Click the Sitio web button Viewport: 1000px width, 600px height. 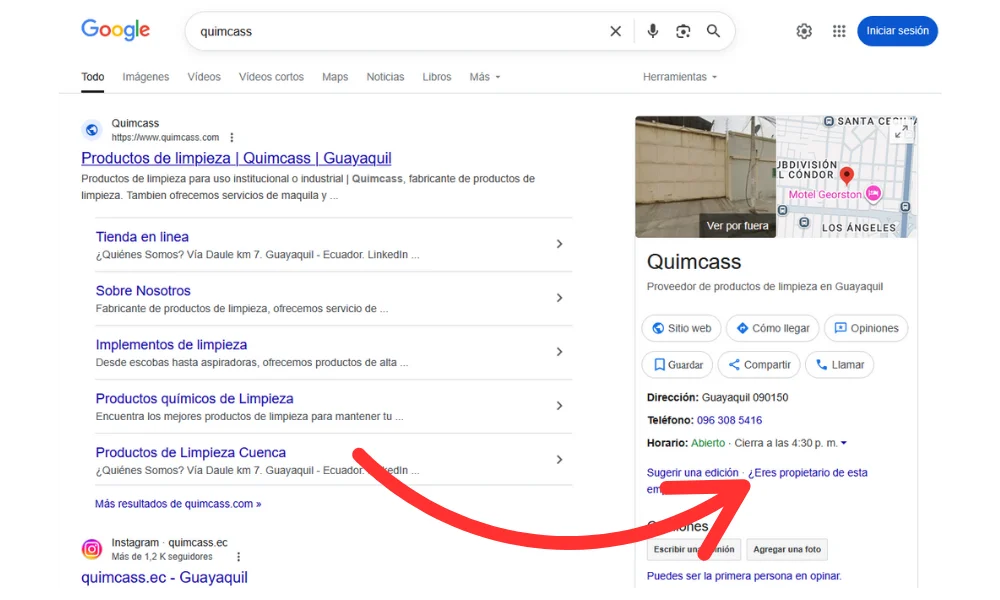(x=681, y=328)
